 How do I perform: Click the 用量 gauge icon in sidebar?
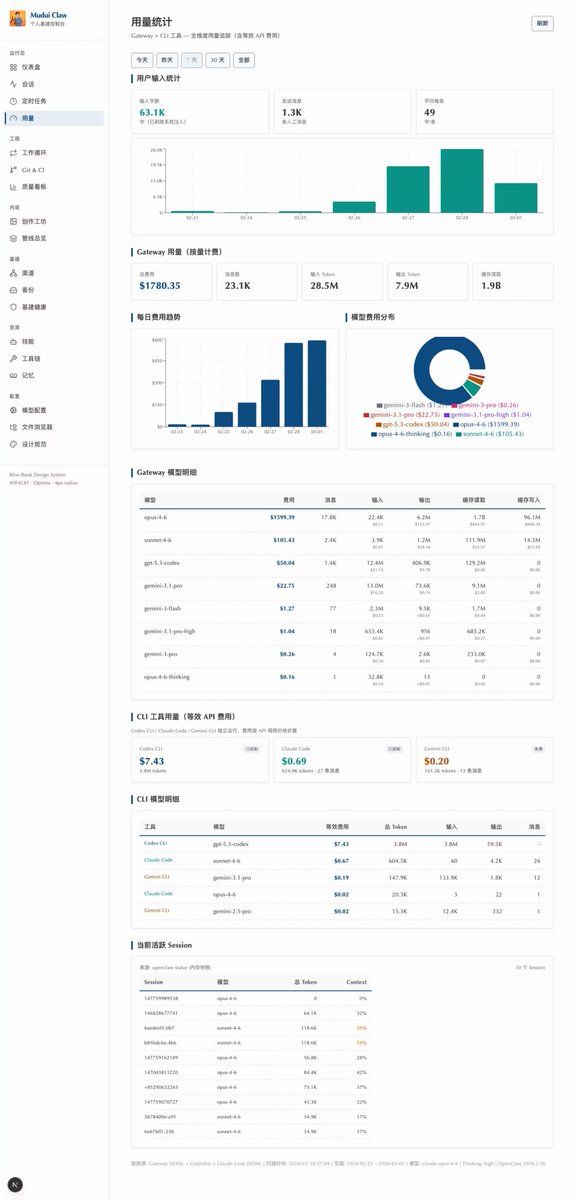coord(13,118)
